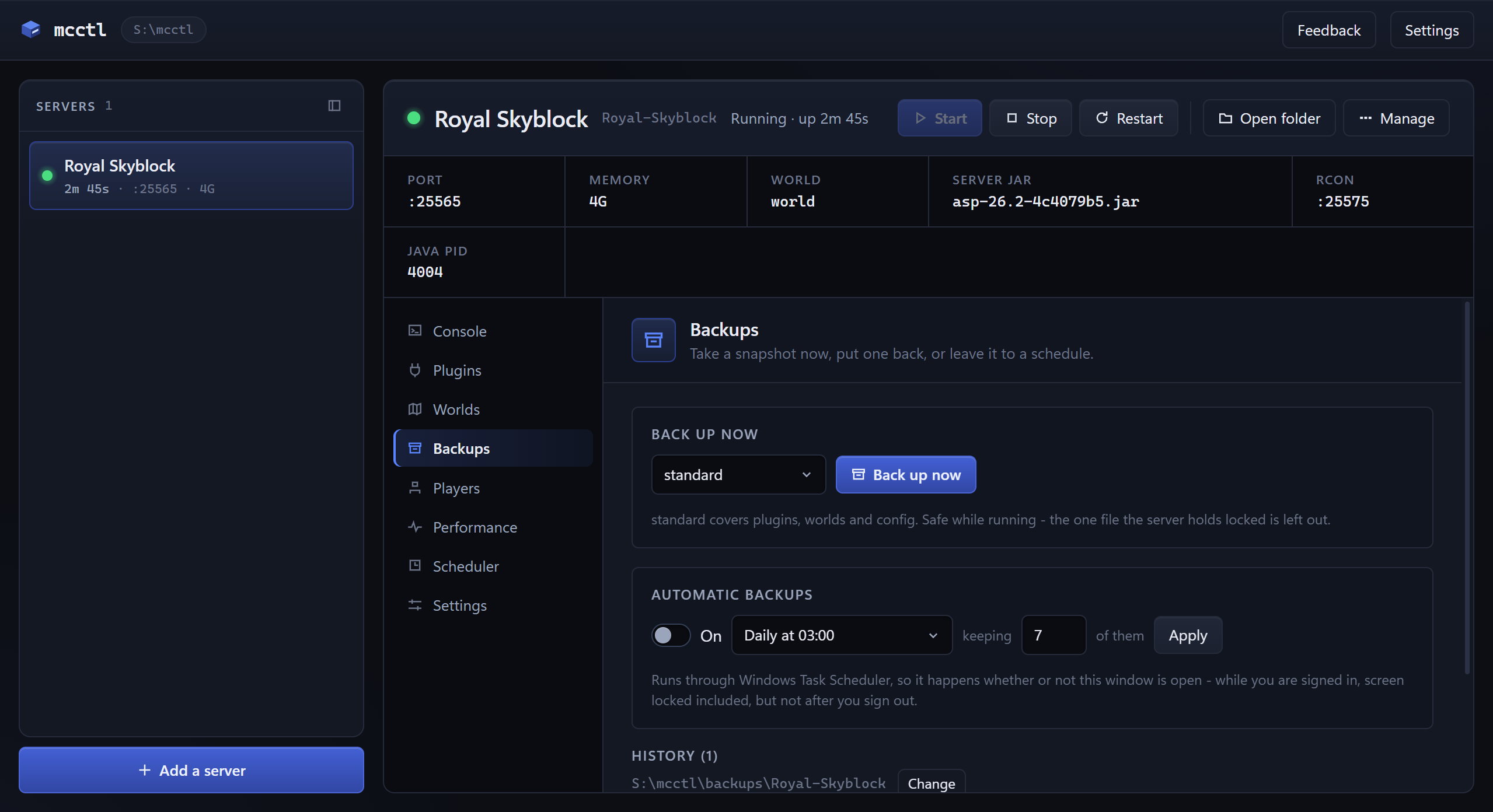Screen dimensions: 1493x812
Task: Click the RCON value :25575
Action: 1342,202
